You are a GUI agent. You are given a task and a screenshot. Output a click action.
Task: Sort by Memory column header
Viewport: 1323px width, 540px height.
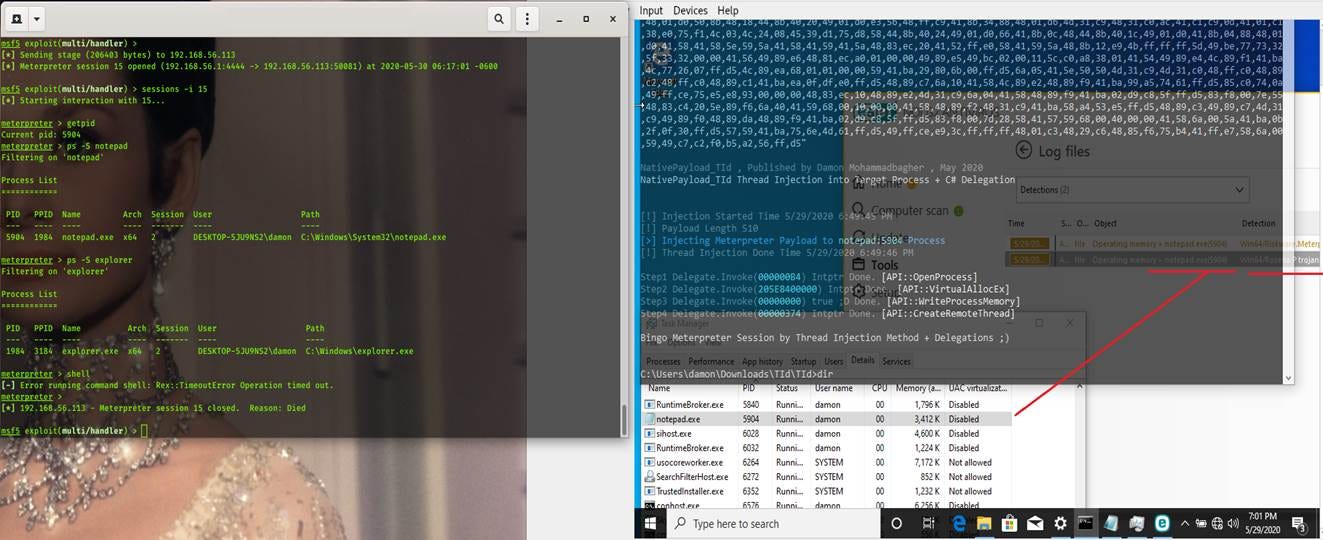tap(917, 388)
